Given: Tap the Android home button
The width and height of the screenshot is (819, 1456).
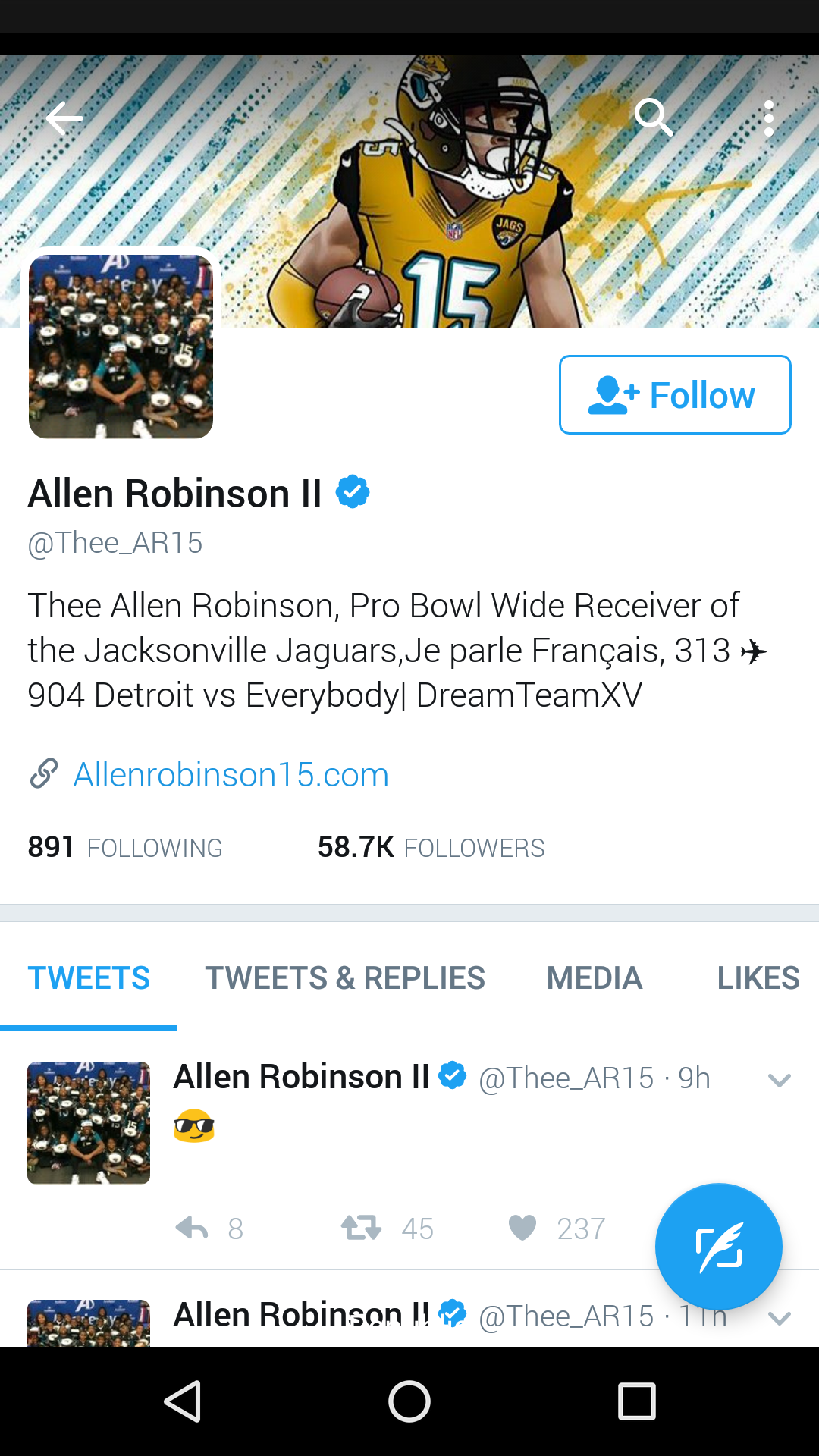Looking at the screenshot, I should 409,1401.
